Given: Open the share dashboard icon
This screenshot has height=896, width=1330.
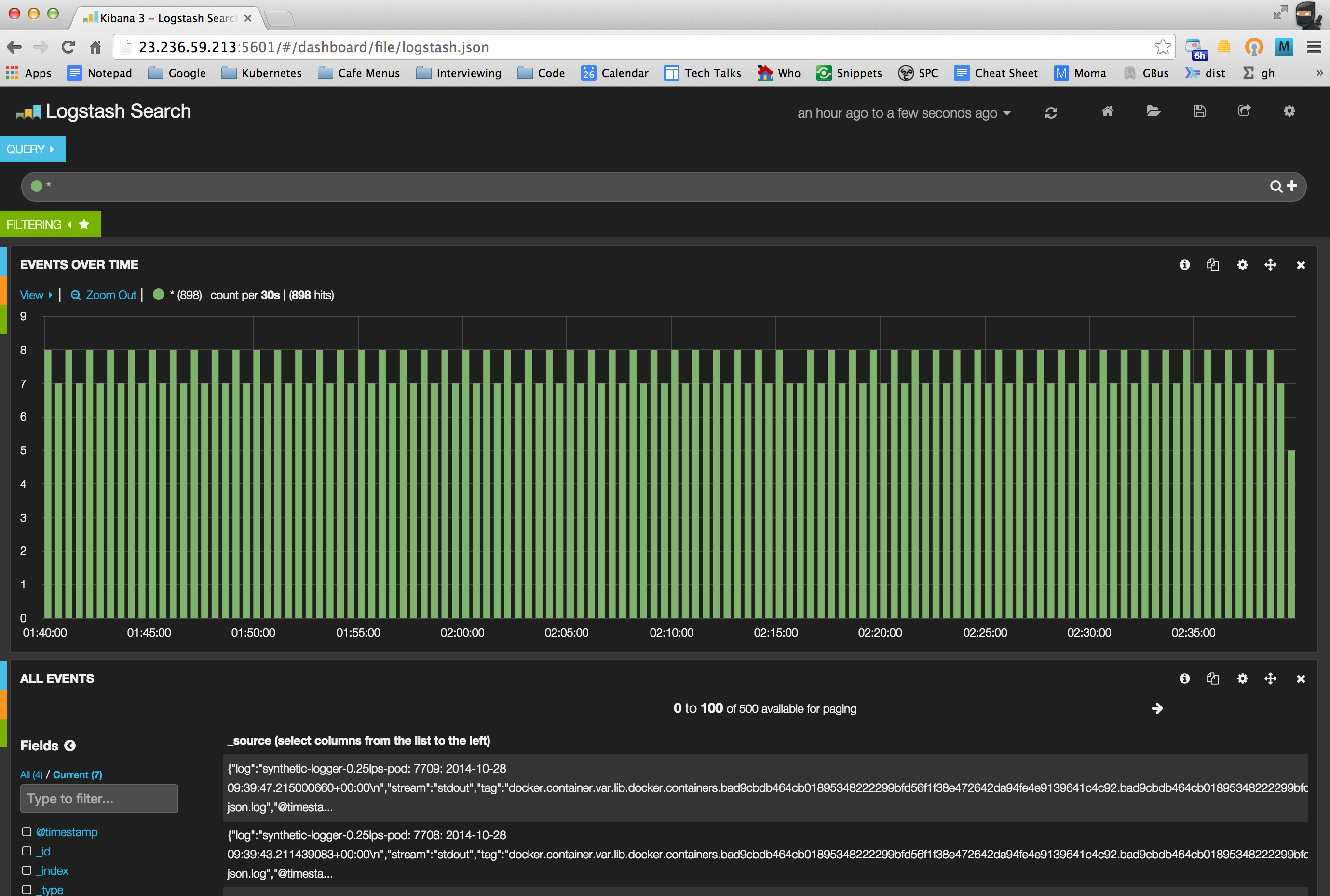Looking at the screenshot, I should pyautogui.click(x=1244, y=111).
